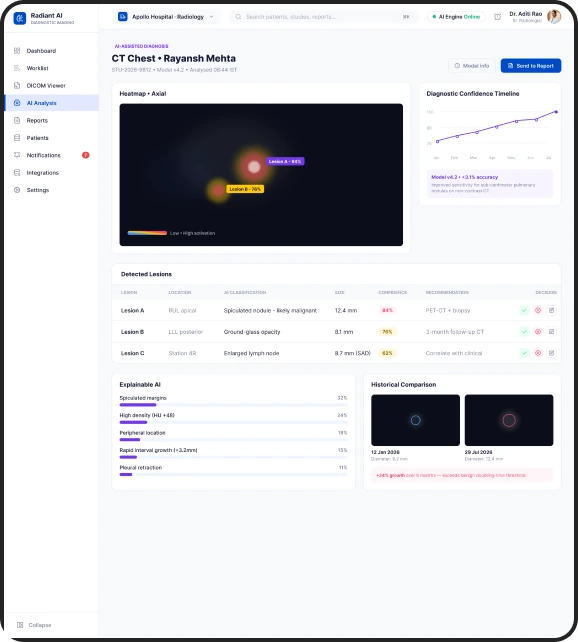Edit the Lesion B decision
The width and height of the screenshot is (578, 642).
point(551,332)
